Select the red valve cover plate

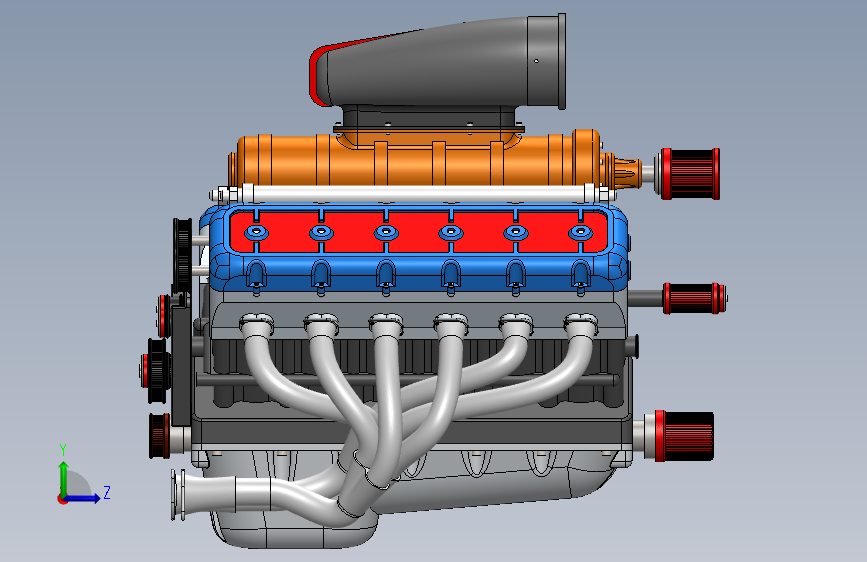(419, 232)
